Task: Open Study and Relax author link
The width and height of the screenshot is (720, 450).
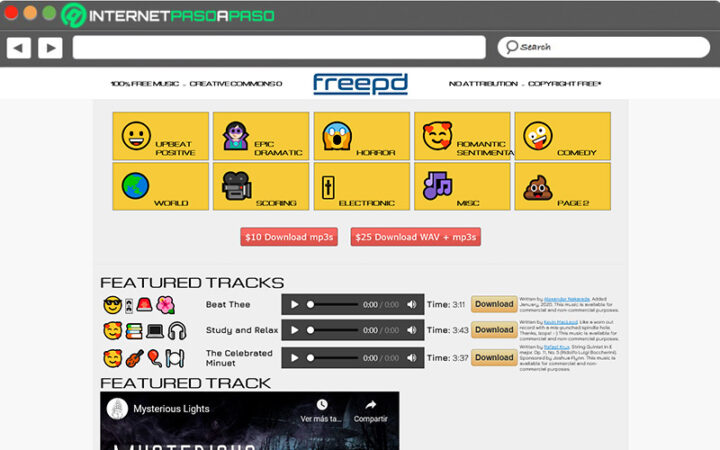Action: (x=561, y=322)
